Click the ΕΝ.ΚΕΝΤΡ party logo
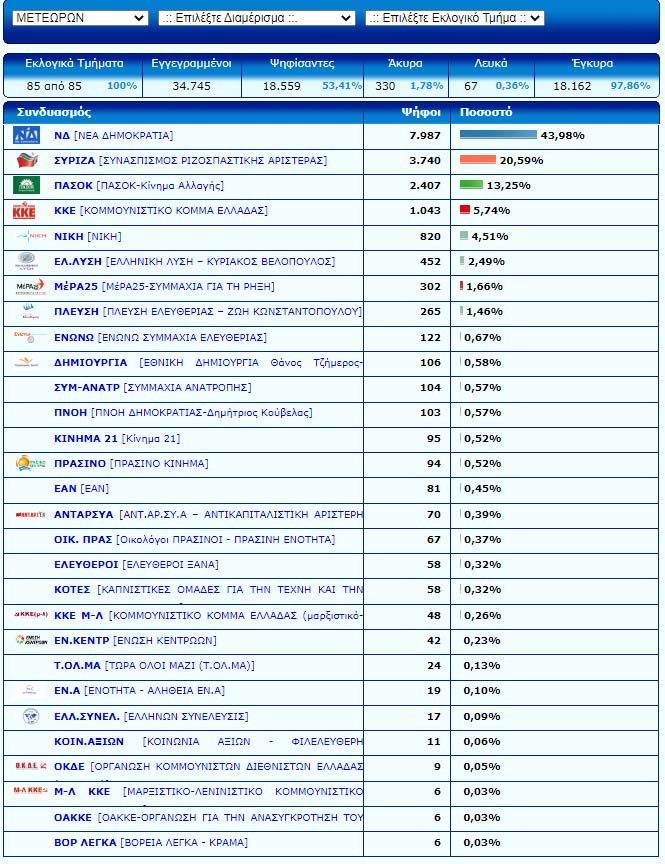The width and height of the screenshot is (665, 864). tap(31, 640)
